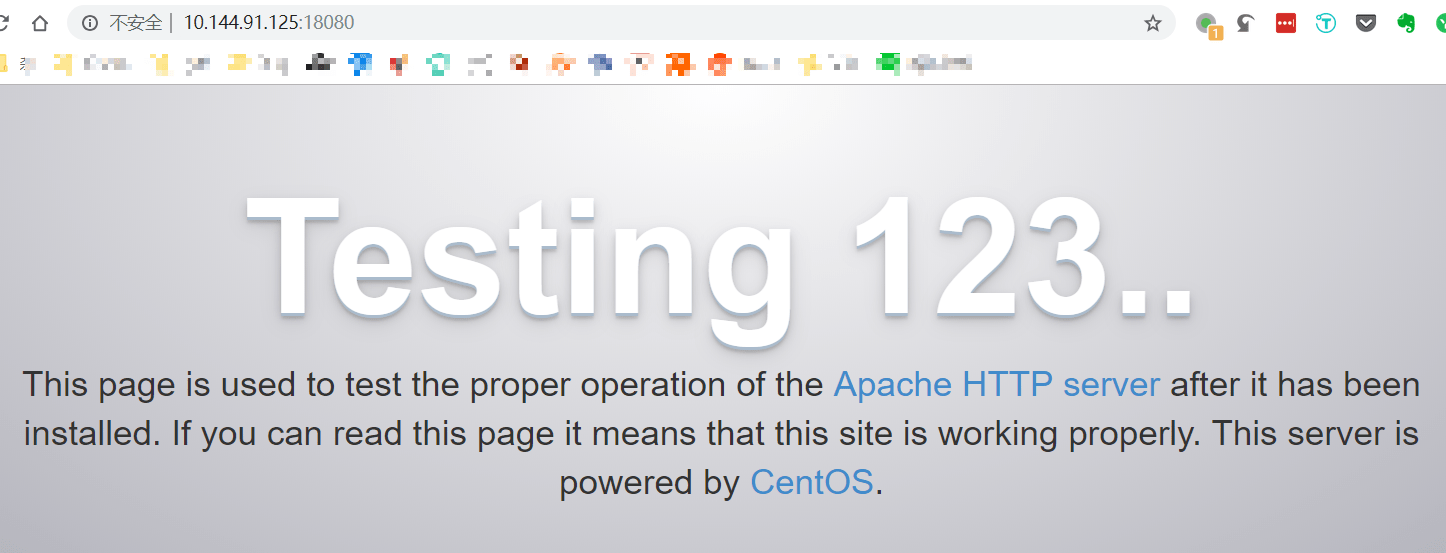This screenshot has height=553, width=1446.
Task: Open the dark swirl extension icon
Action: [1246, 23]
